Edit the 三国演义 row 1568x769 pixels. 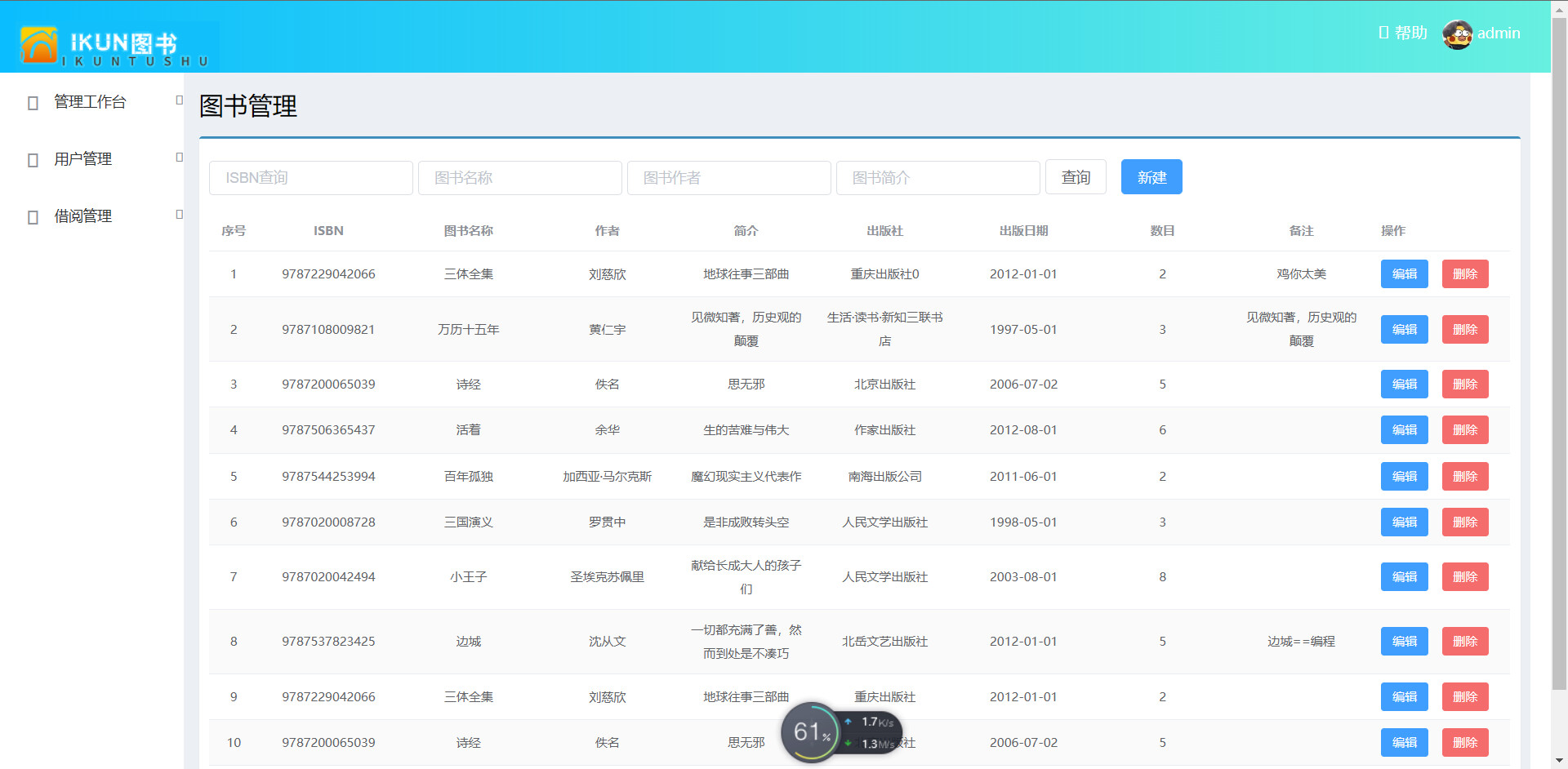[x=1404, y=522]
